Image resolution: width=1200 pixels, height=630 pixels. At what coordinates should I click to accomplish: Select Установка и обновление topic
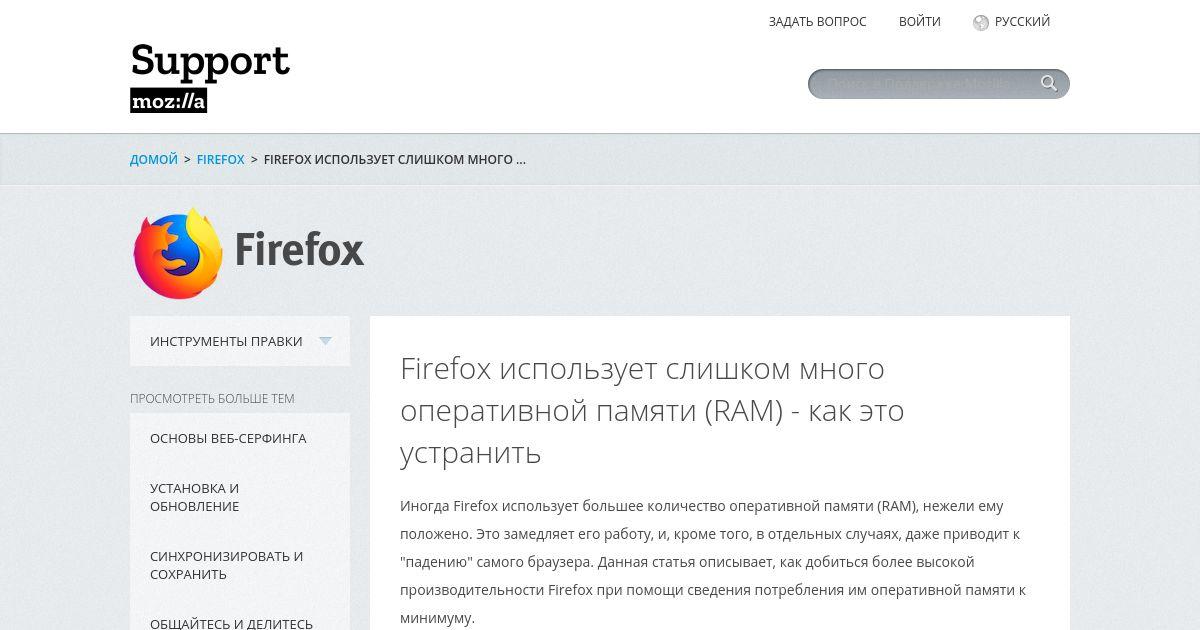pyautogui.click(x=195, y=497)
